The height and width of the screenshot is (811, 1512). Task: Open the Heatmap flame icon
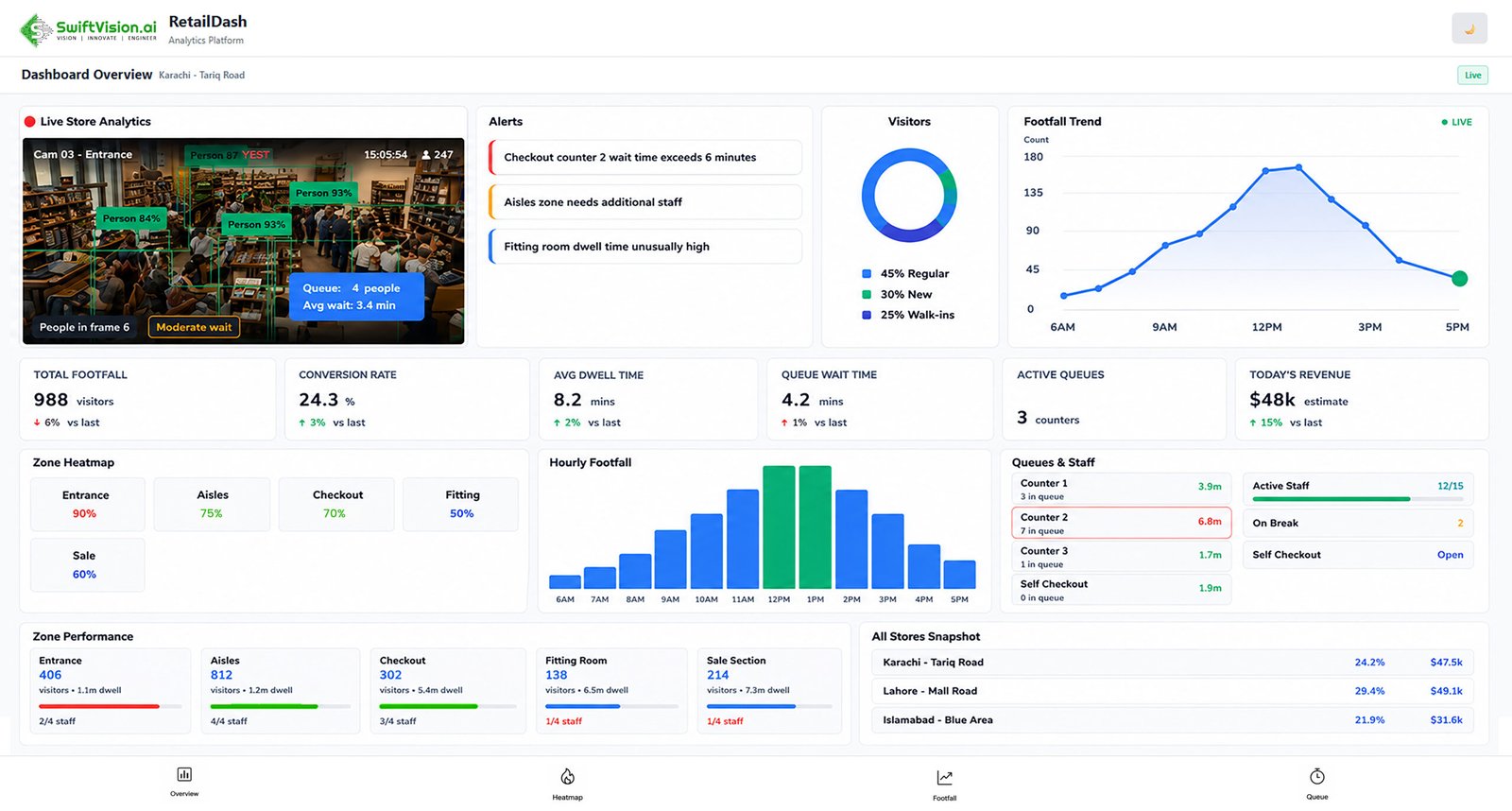click(567, 777)
